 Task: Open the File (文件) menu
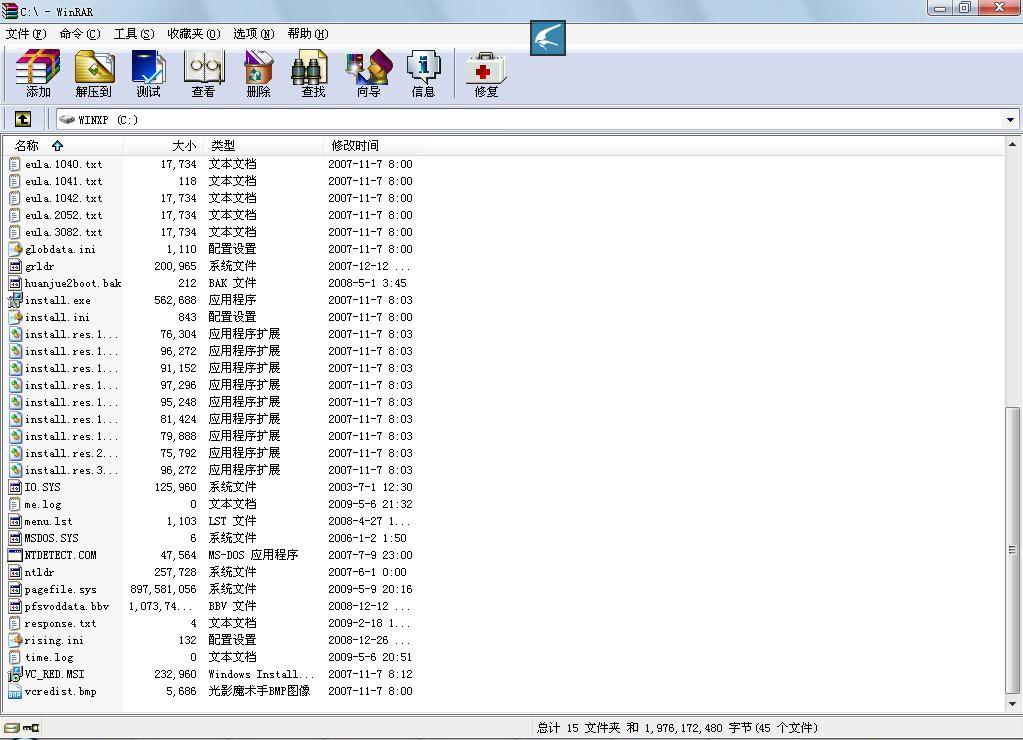pyautogui.click(x=26, y=34)
